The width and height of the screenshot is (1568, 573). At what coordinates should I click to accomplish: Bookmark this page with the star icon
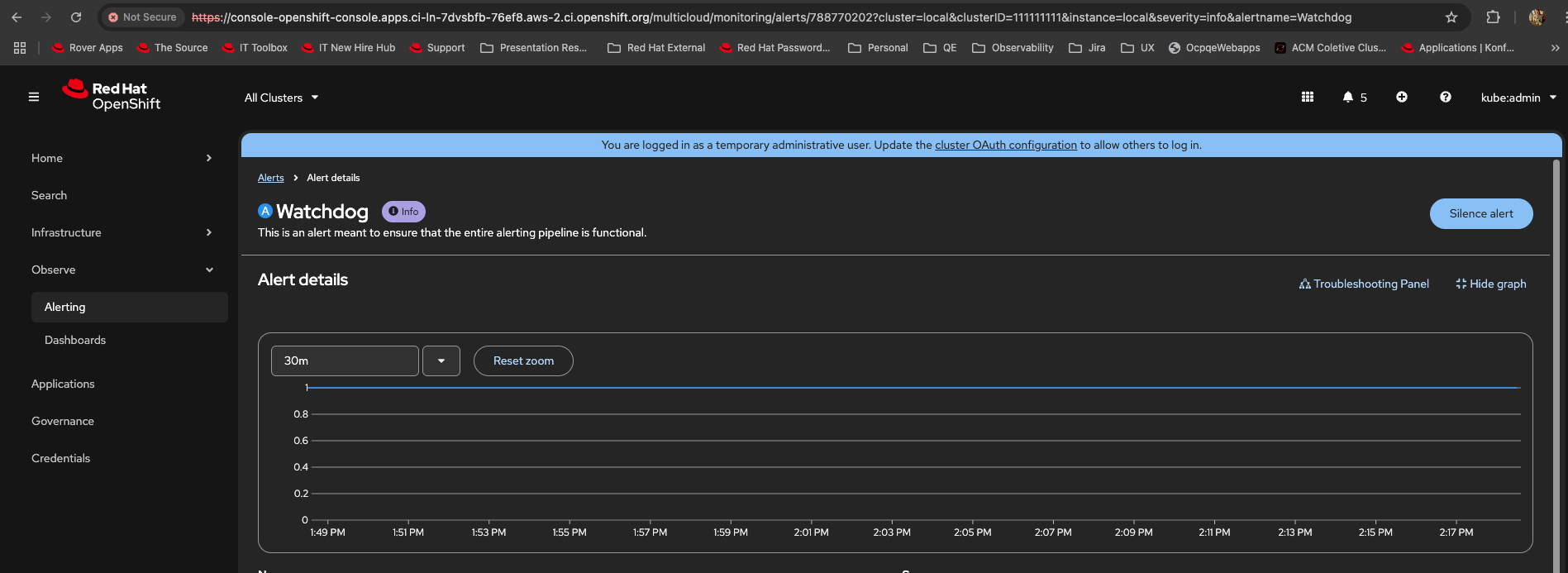(1451, 17)
